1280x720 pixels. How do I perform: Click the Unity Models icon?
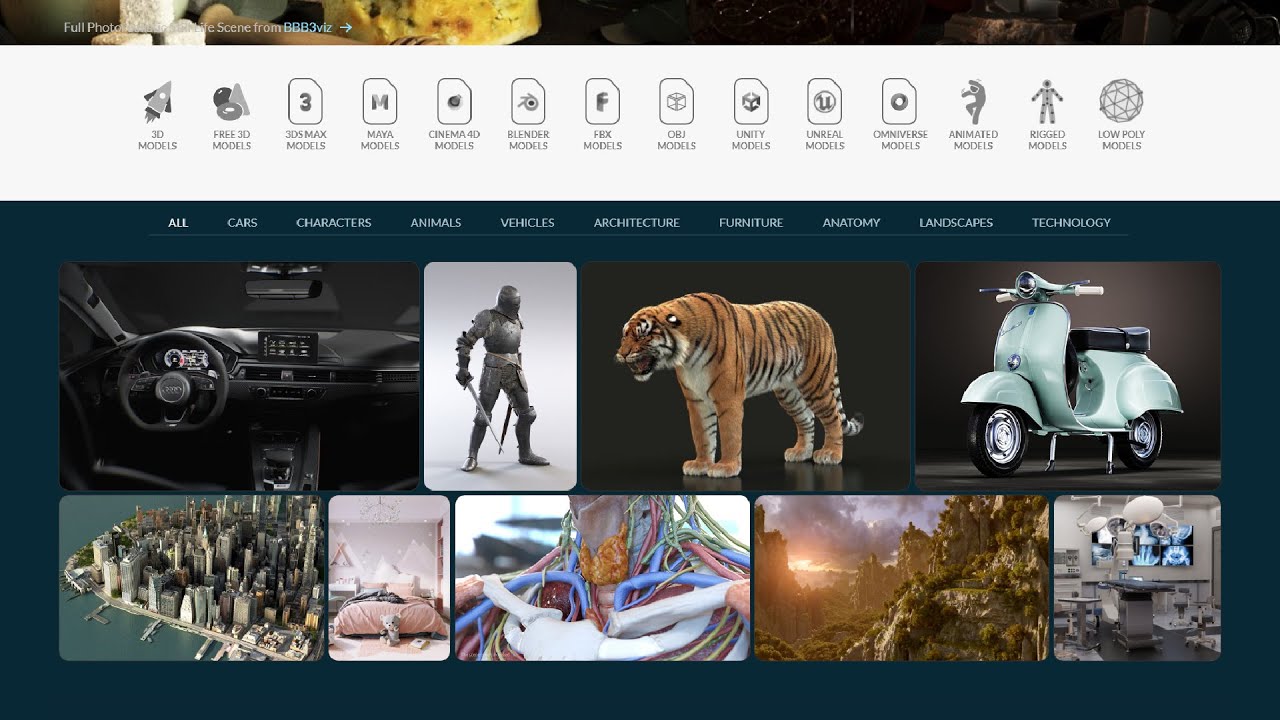coord(750,101)
